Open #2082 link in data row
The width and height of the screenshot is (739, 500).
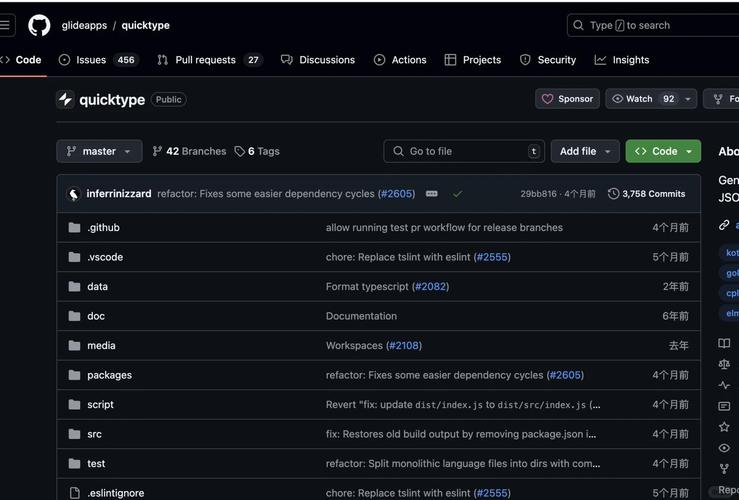point(432,287)
